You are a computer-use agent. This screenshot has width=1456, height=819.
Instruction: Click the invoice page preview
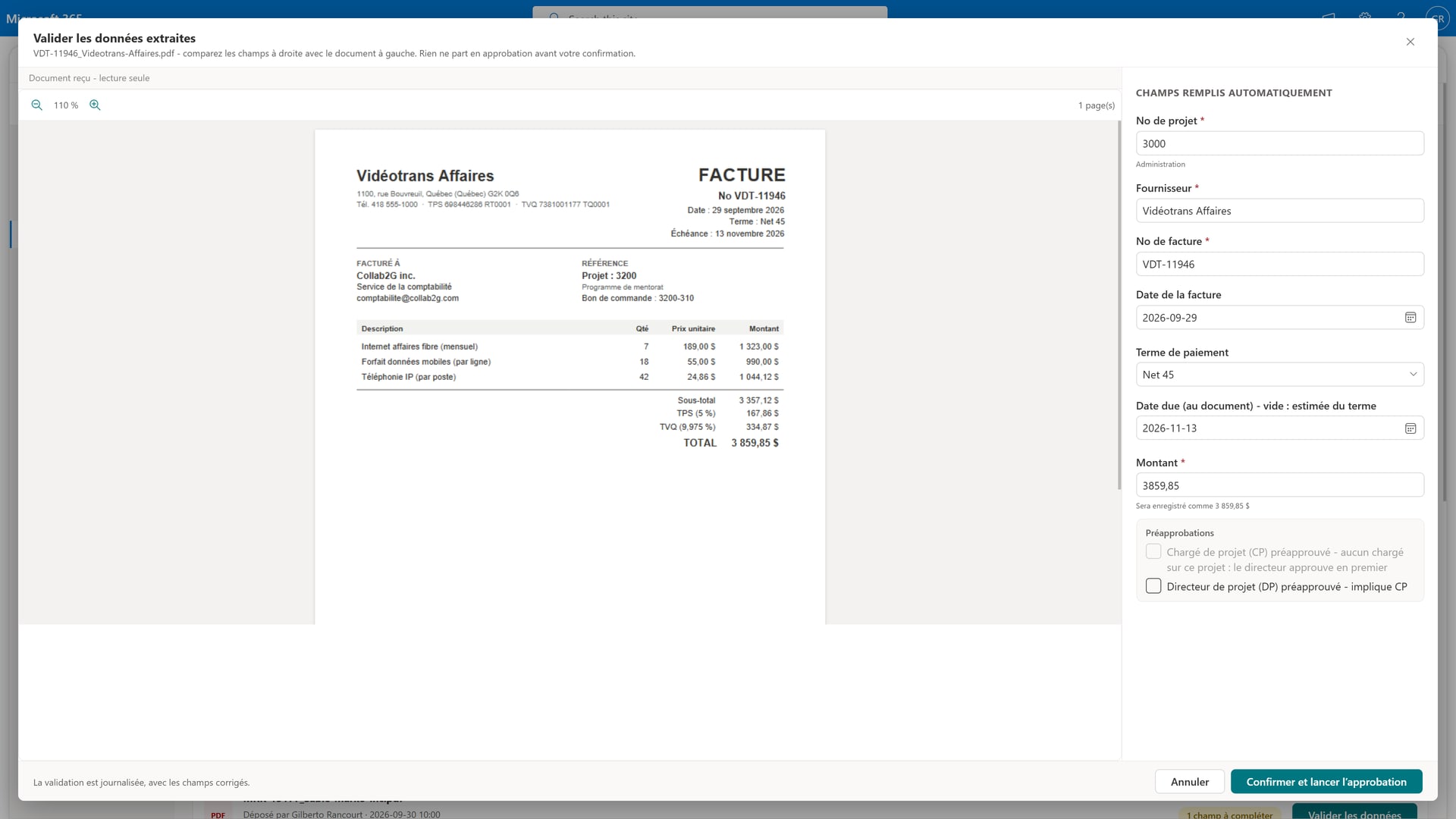click(x=570, y=377)
